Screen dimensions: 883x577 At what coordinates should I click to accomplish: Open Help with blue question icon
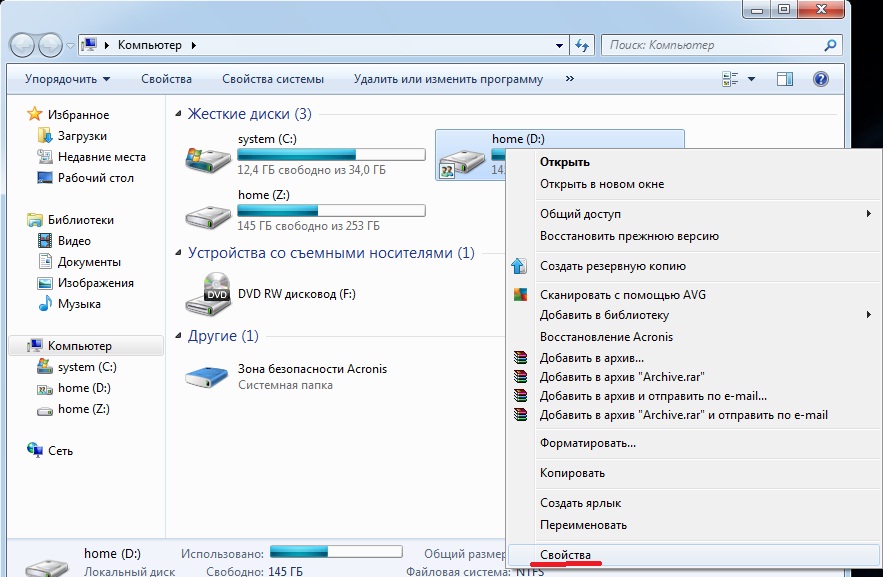(820, 79)
